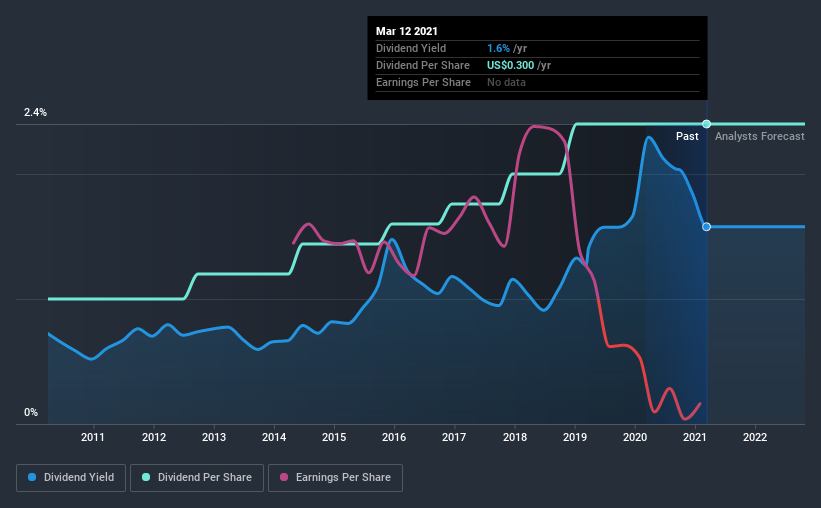The width and height of the screenshot is (821, 508).
Task: Click the Past label on the chart
Action: [687, 136]
